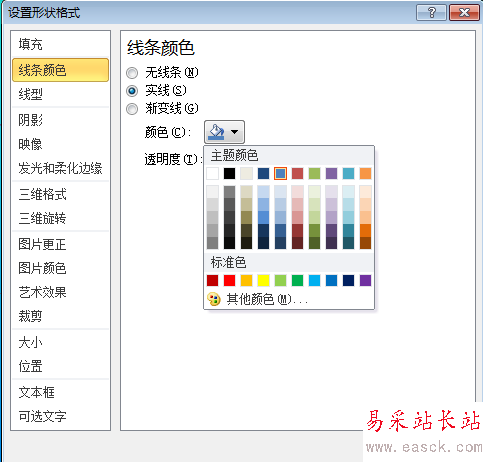Image resolution: width=483 pixels, height=462 pixels.
Task: Choose the dark blue theme swatch
Action: [263, 173]
